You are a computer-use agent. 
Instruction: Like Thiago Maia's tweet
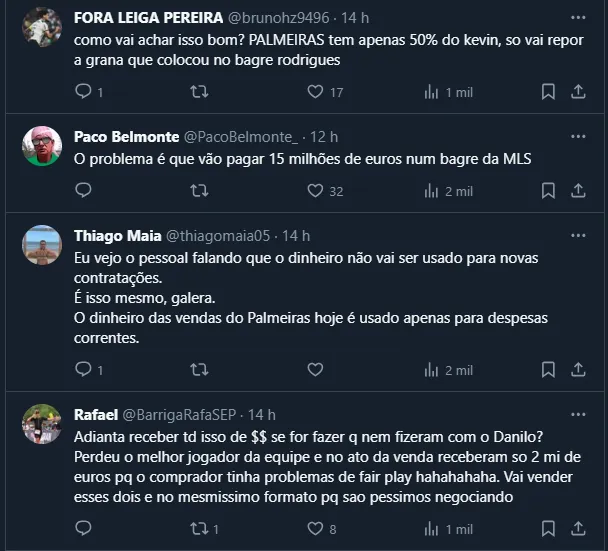pos(315,369)
